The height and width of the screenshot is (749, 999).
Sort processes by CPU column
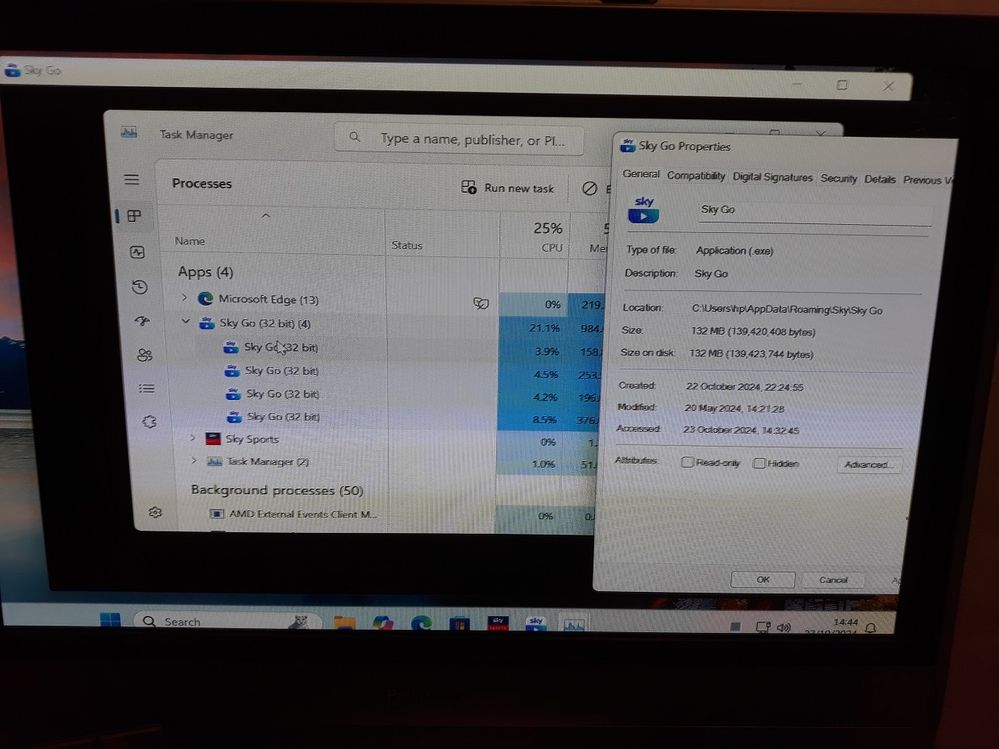coord(535,236)
